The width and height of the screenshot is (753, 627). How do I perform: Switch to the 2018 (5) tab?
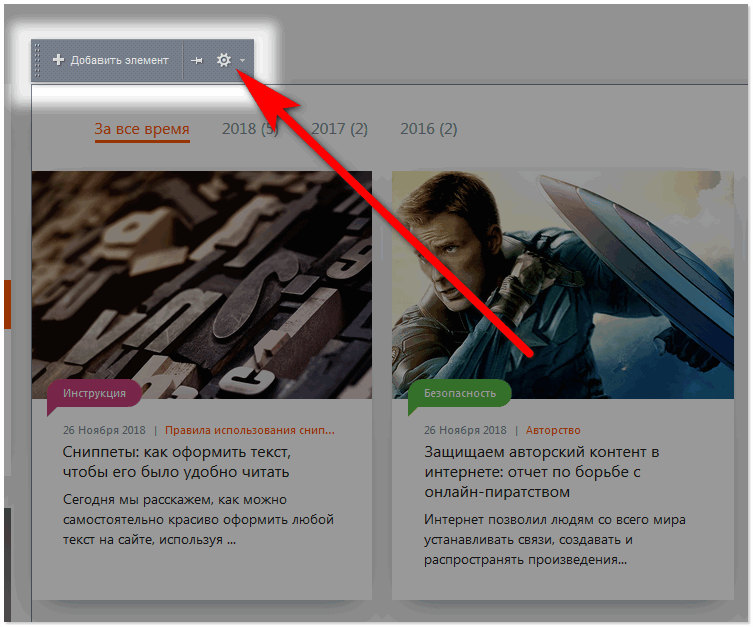tap(250, 129)
